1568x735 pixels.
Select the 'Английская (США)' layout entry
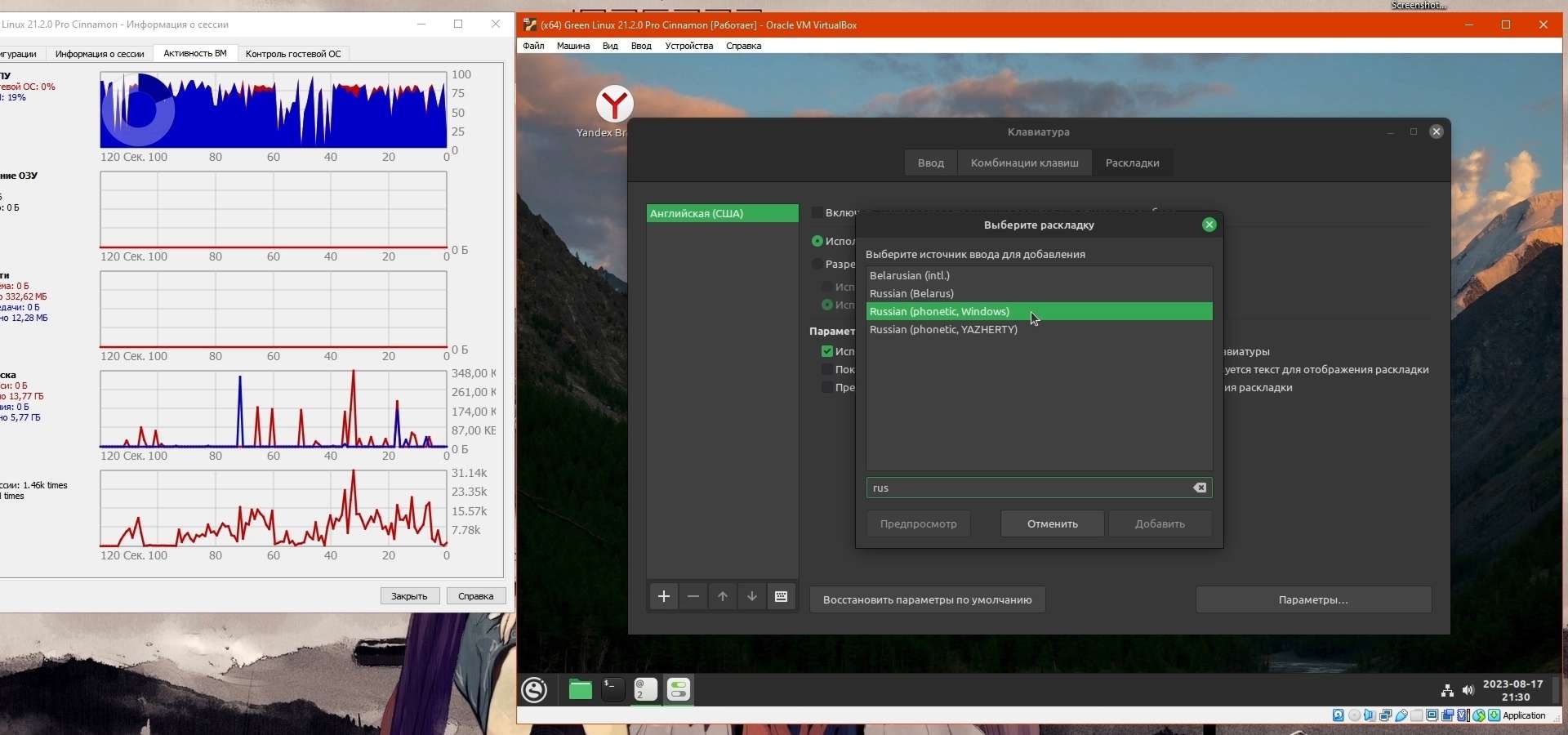coord(723,213)
